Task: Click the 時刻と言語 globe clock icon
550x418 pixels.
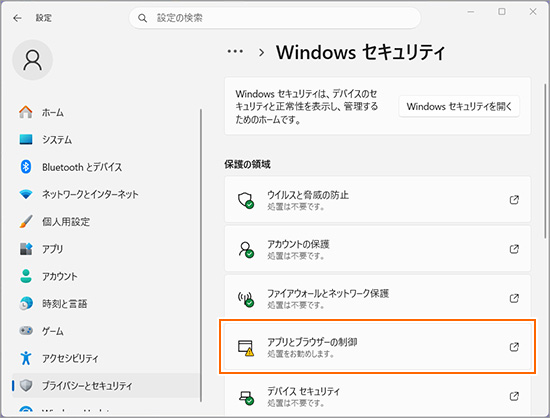Action: [26, 303]
